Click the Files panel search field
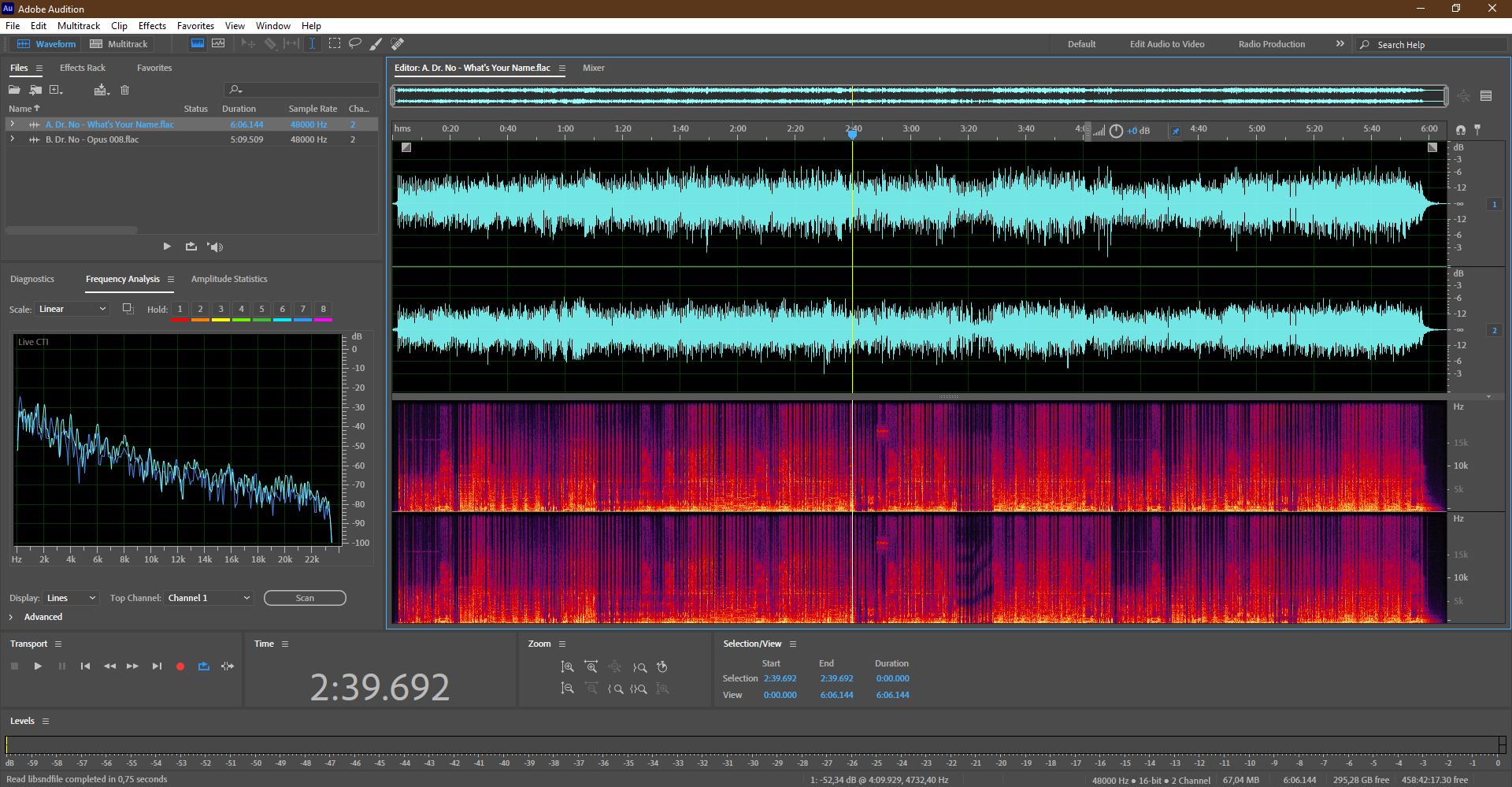The image size is (1512, 787). 302,90
